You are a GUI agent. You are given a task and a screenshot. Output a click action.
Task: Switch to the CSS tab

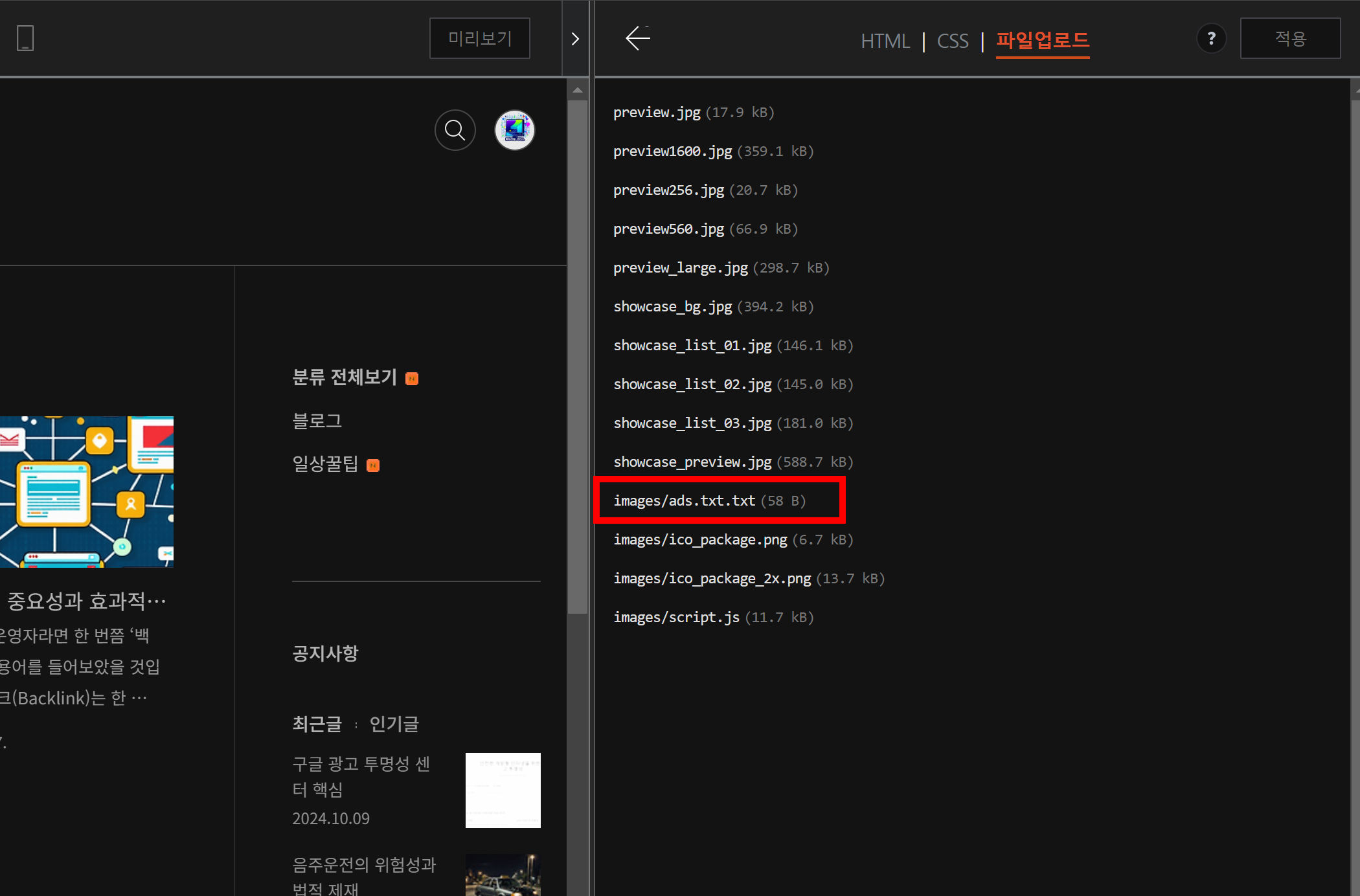pyautogui.click(x=953, y=41)
